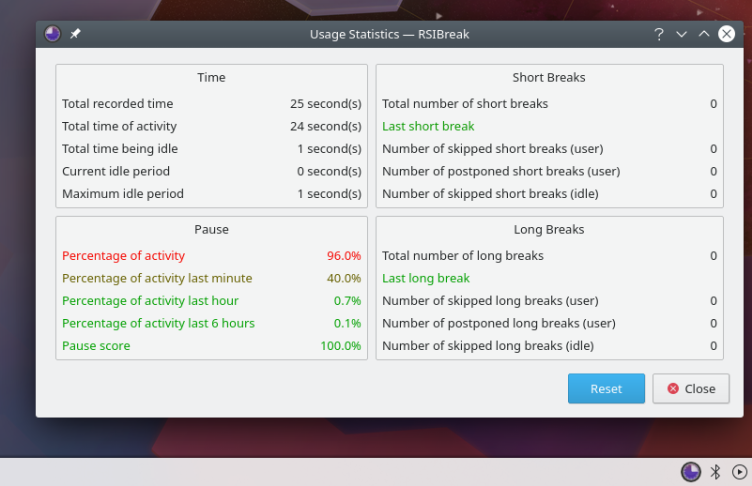Click the Pause score label
Screen dimensions: 752x486
pyautogui.click(x=96, y=346)
